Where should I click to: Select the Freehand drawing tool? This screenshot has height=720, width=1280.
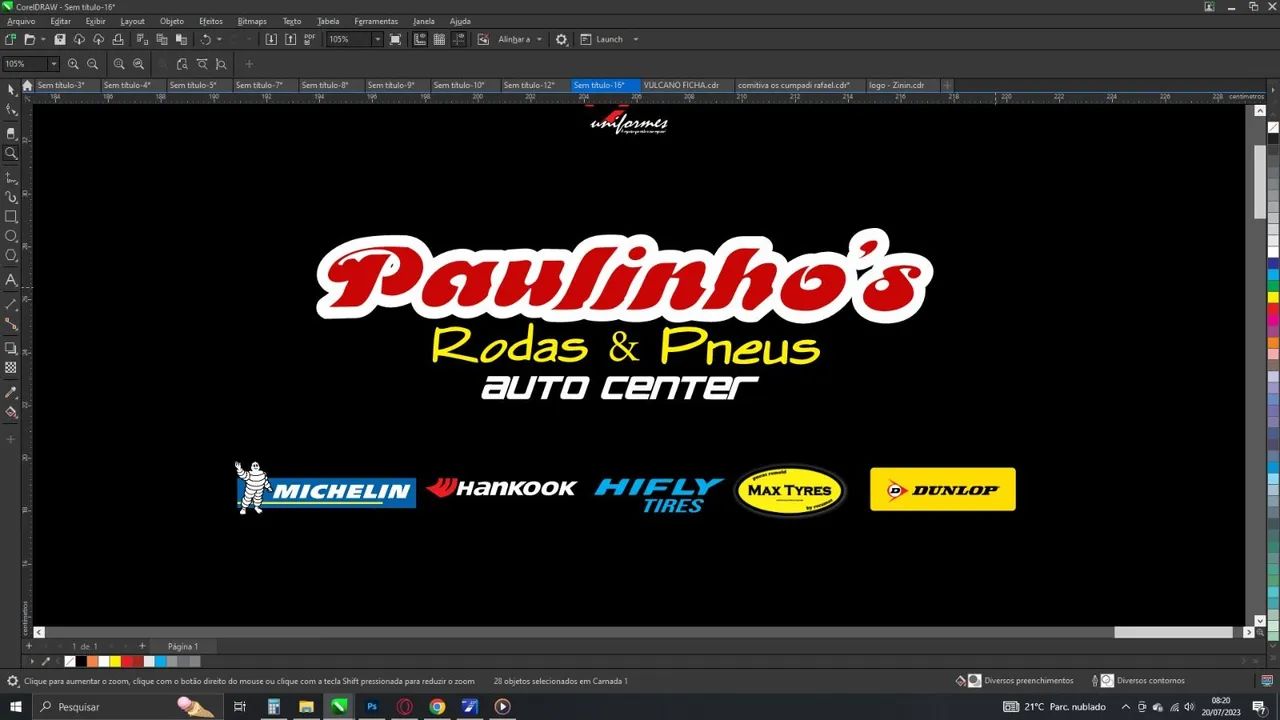point(11,177)
